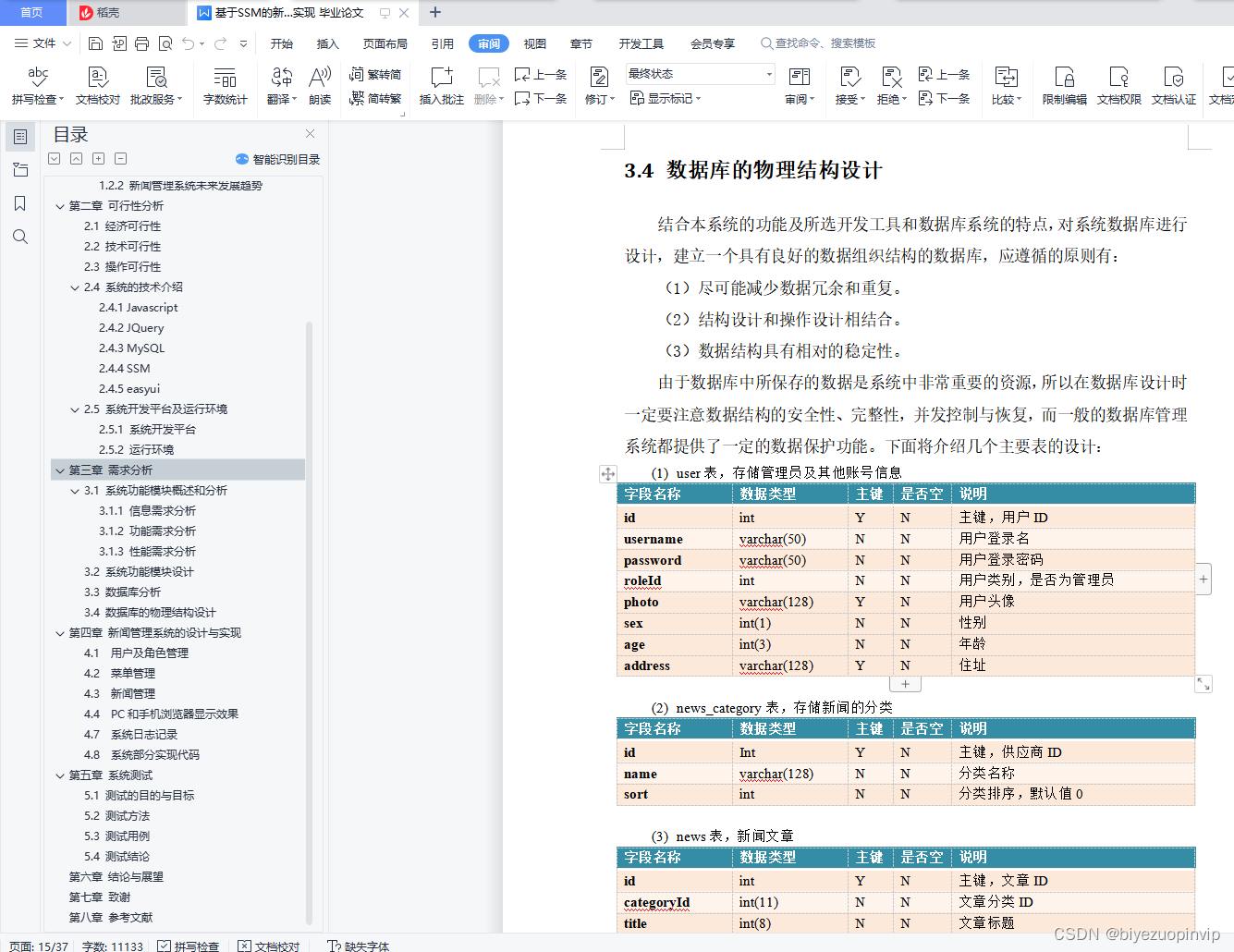The height and width of the screenshot is (952, 1234).
Task: Collapse 第三章 需求分析 in the outline
Action: [x=60, y=470]
